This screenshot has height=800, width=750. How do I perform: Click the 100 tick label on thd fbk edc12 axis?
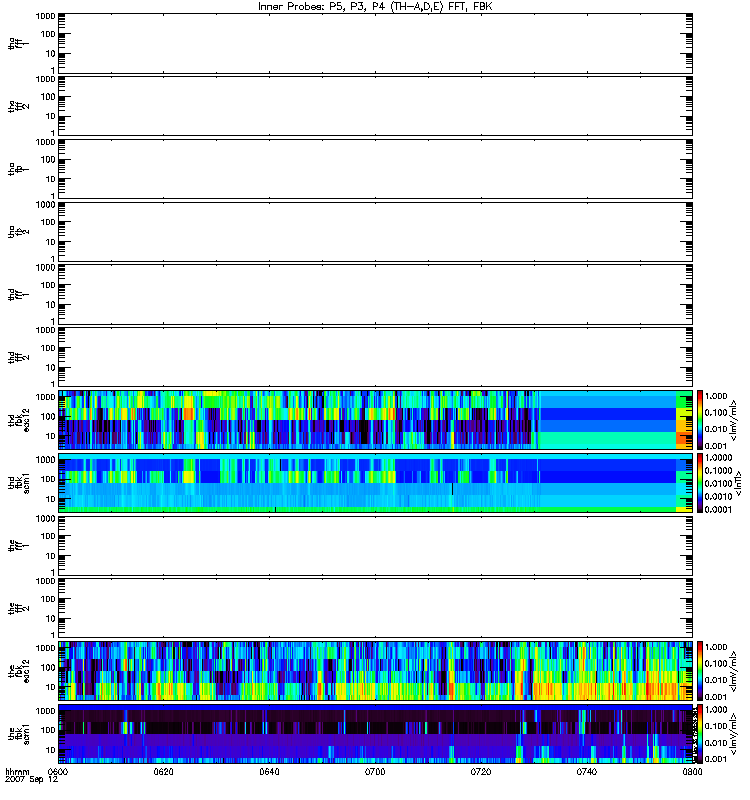point(48,416)
